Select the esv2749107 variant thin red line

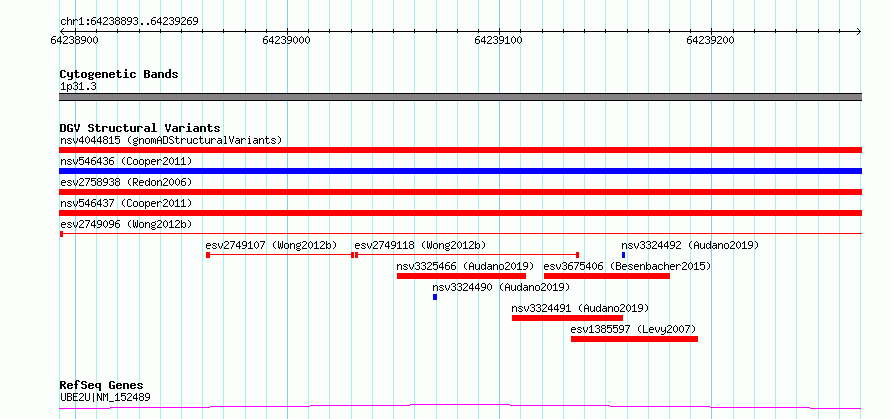280,255
